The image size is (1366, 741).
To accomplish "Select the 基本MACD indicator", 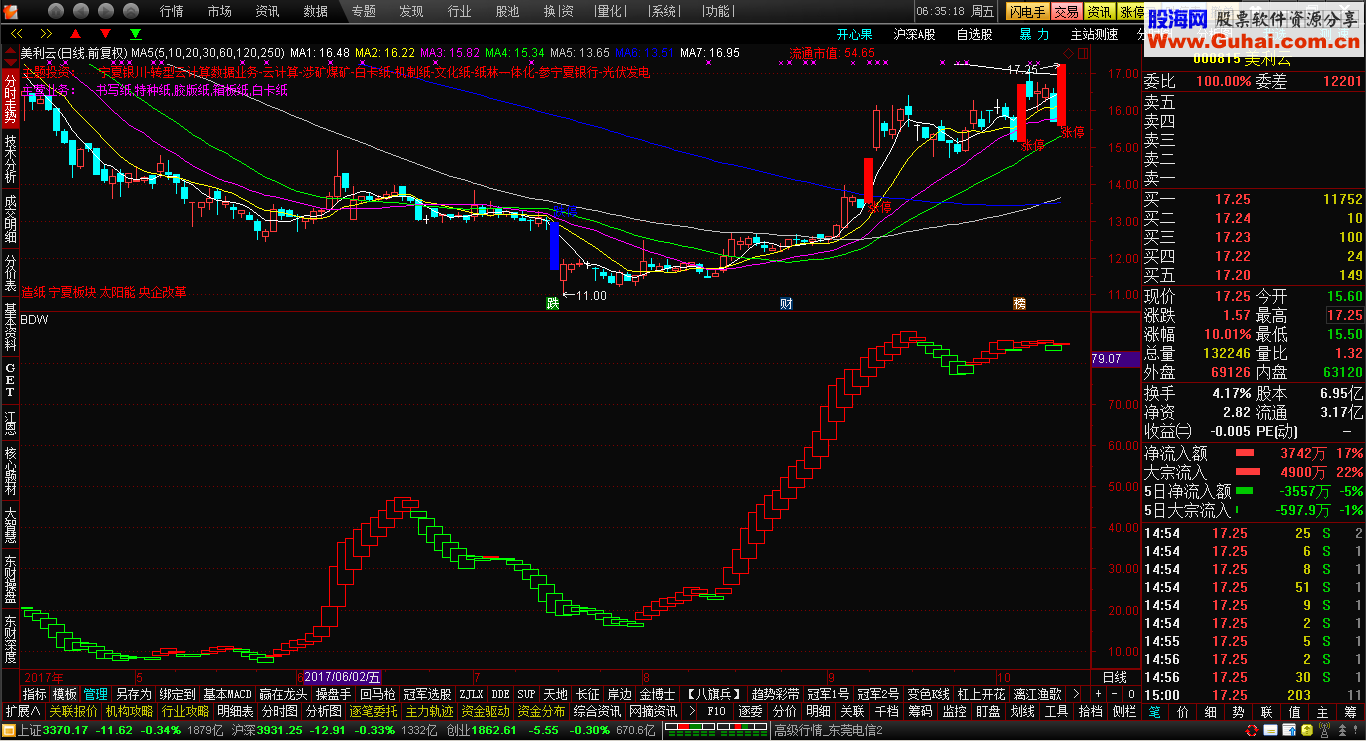I will (227, 694).
